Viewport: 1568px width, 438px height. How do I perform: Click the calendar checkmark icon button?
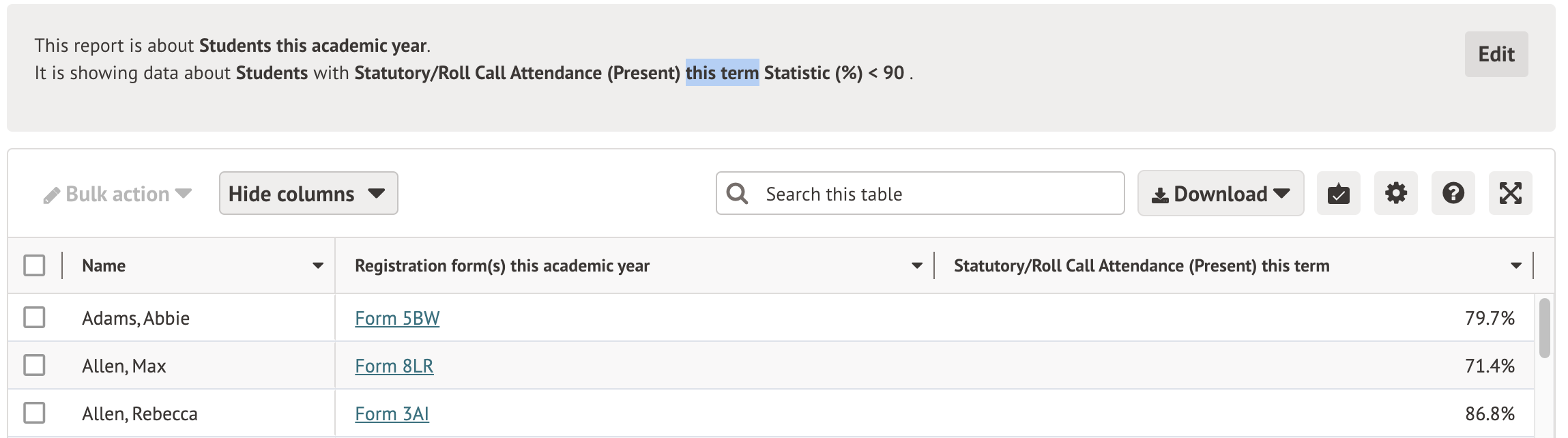(x=1338, y=194)
